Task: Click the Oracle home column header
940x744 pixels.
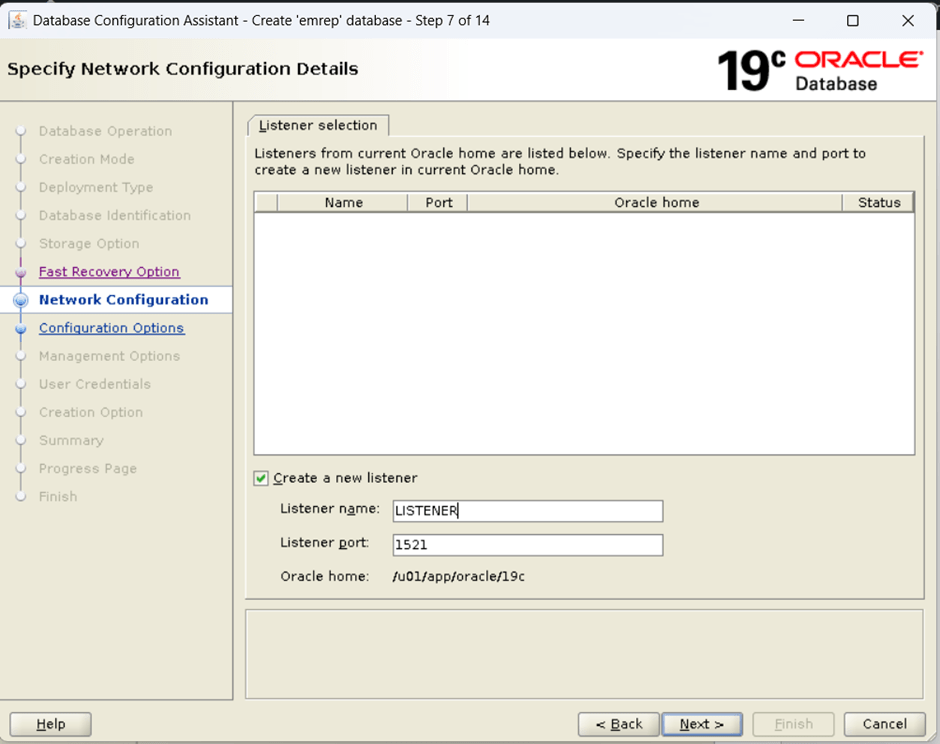Action: coord(656,203)
